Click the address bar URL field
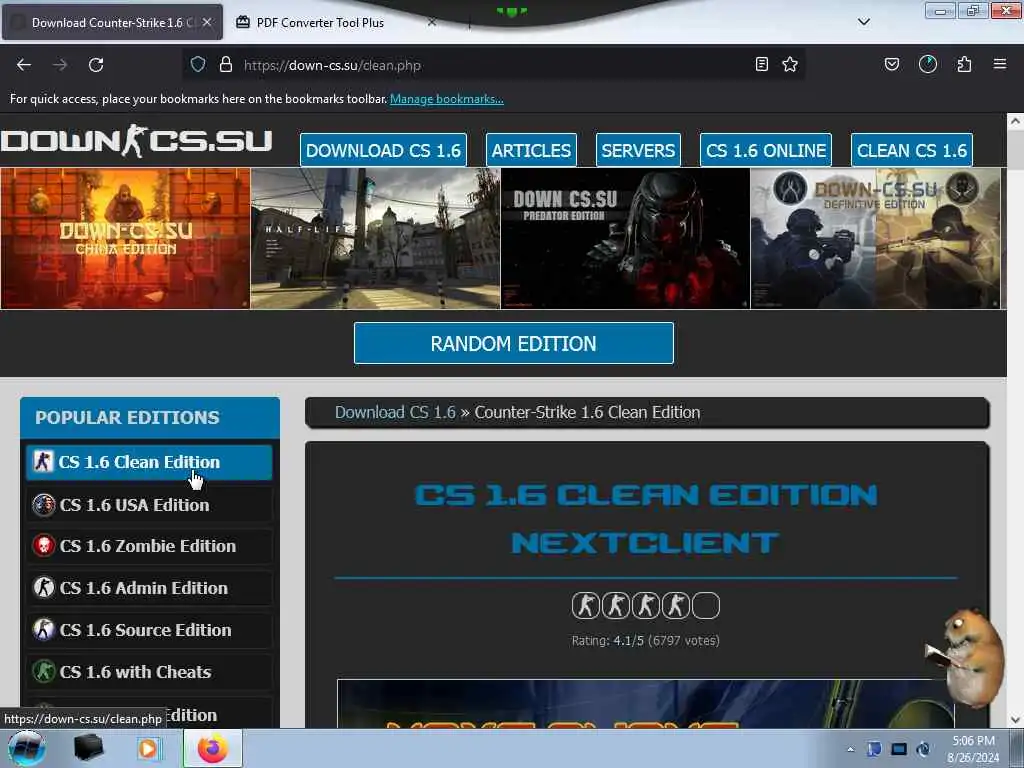The height and width of the screenshot is (768, 1024). (x=493, y=65)
